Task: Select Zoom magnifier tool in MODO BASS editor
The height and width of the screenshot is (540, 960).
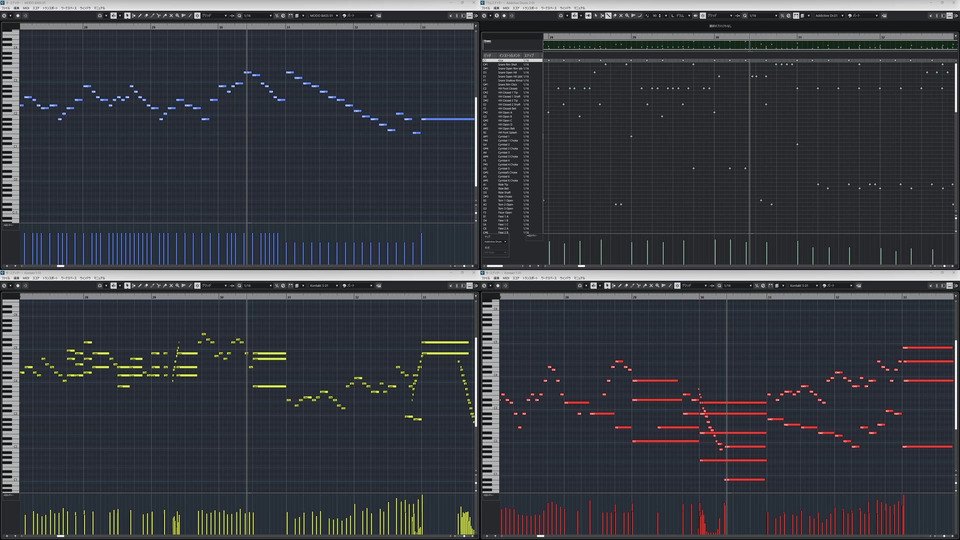Action: tap(177, 15)
